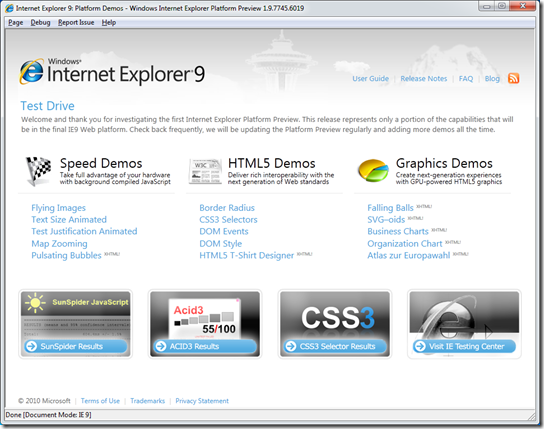This screenshot has width=544, height=429.
Task: Open the DOM Style demo
Action: (221, 243)
